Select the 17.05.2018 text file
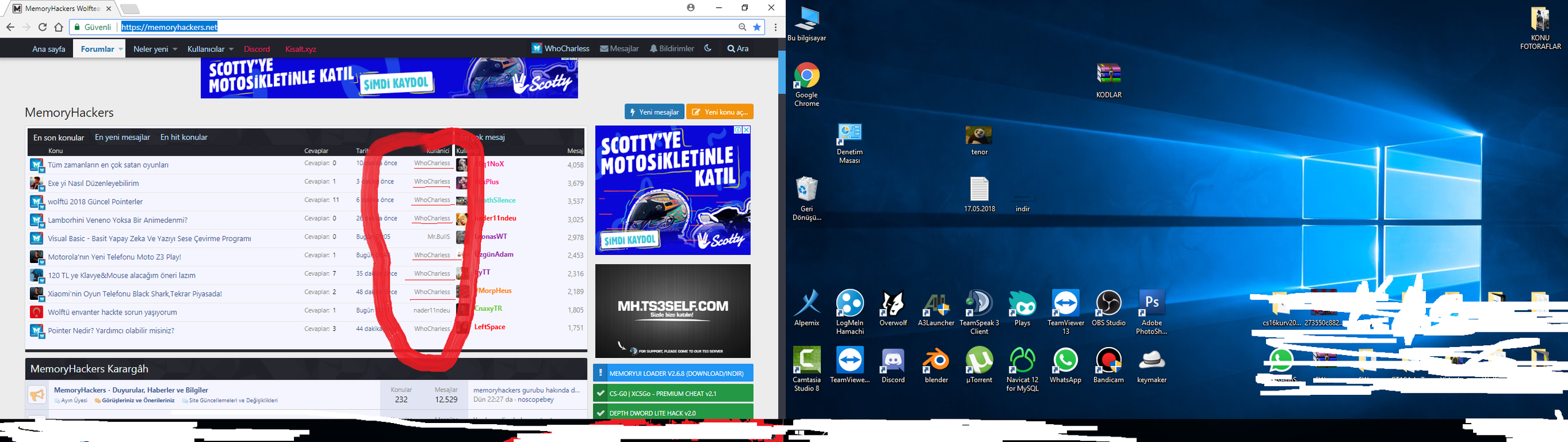 [x=979, y=194]
